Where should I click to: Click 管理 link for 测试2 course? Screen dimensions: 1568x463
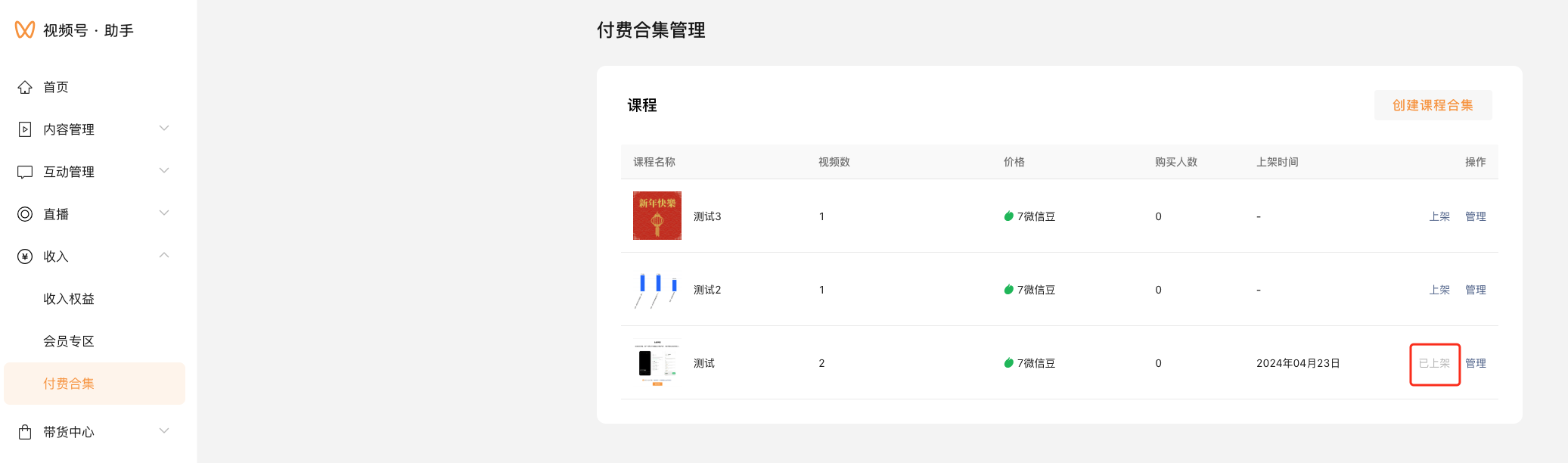pos(1475,290)
